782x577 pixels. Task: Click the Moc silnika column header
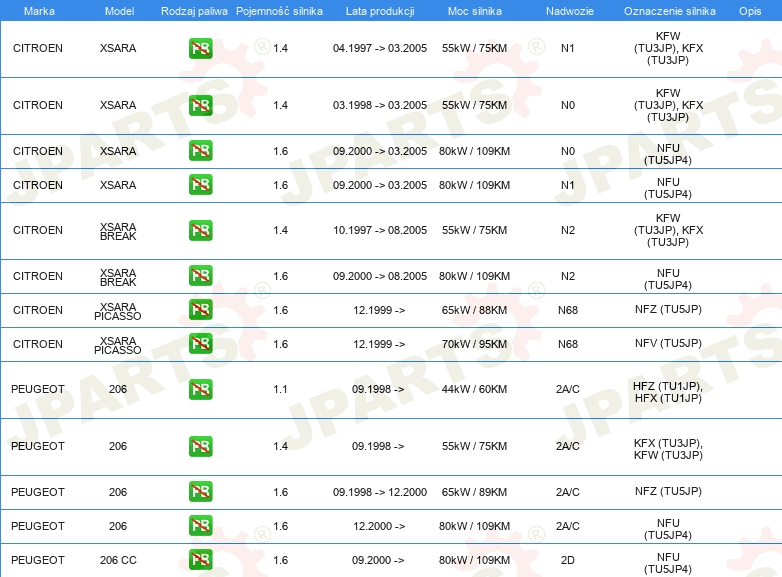point(474,11)
